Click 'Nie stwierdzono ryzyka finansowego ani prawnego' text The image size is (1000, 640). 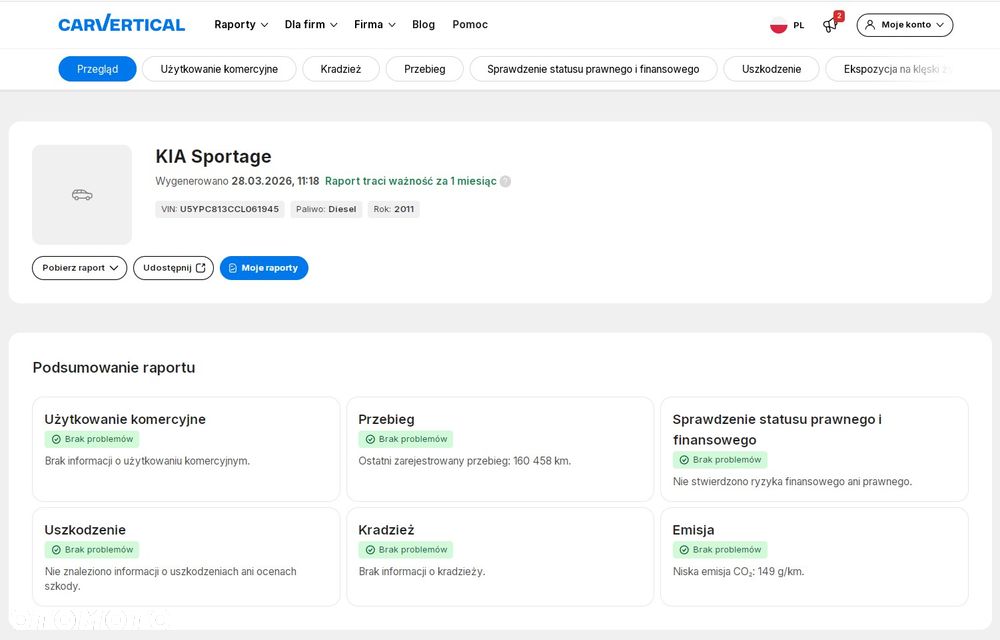(792, 482)
